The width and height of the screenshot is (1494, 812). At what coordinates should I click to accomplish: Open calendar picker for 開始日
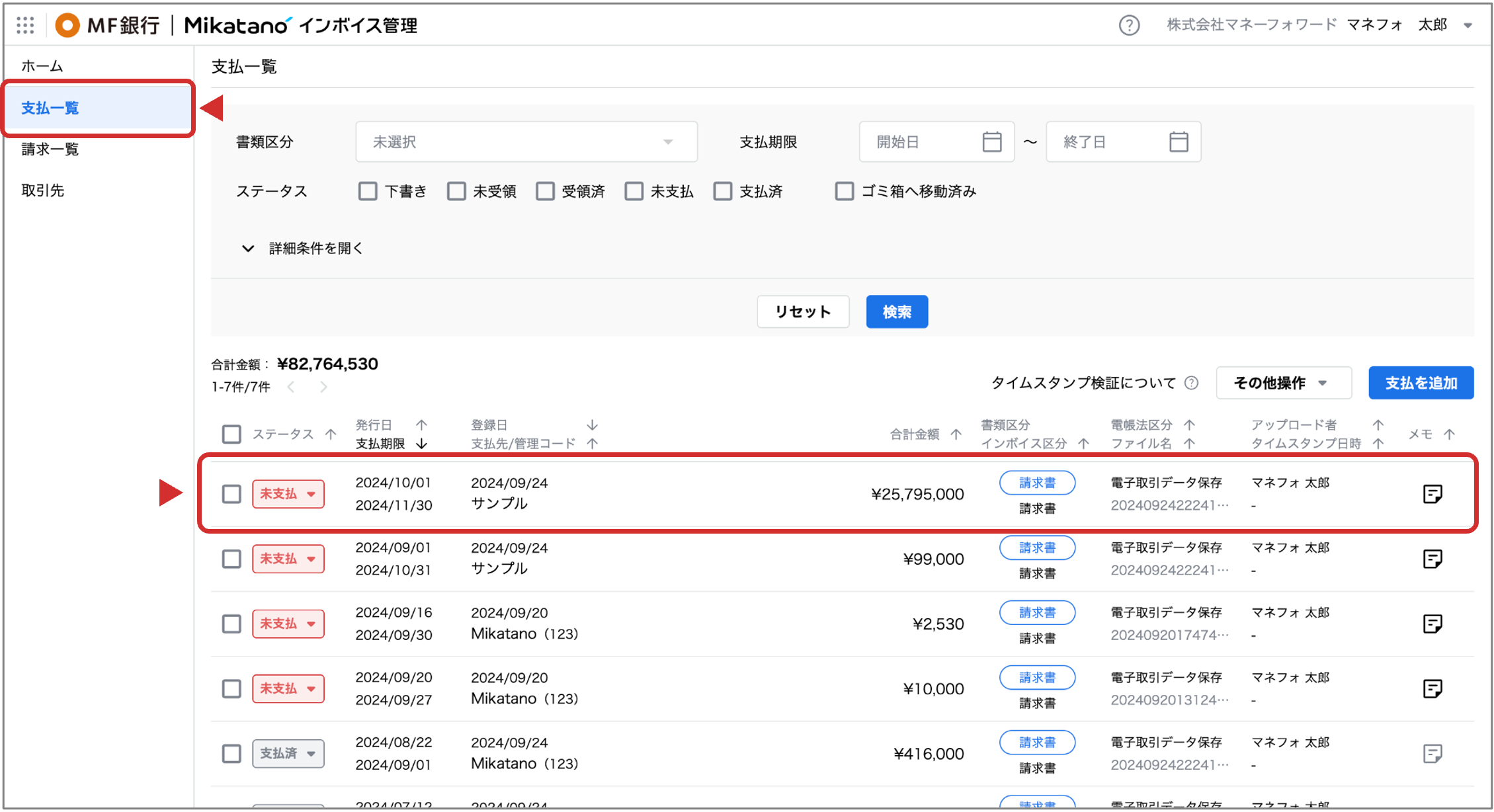tap(991, 142)
